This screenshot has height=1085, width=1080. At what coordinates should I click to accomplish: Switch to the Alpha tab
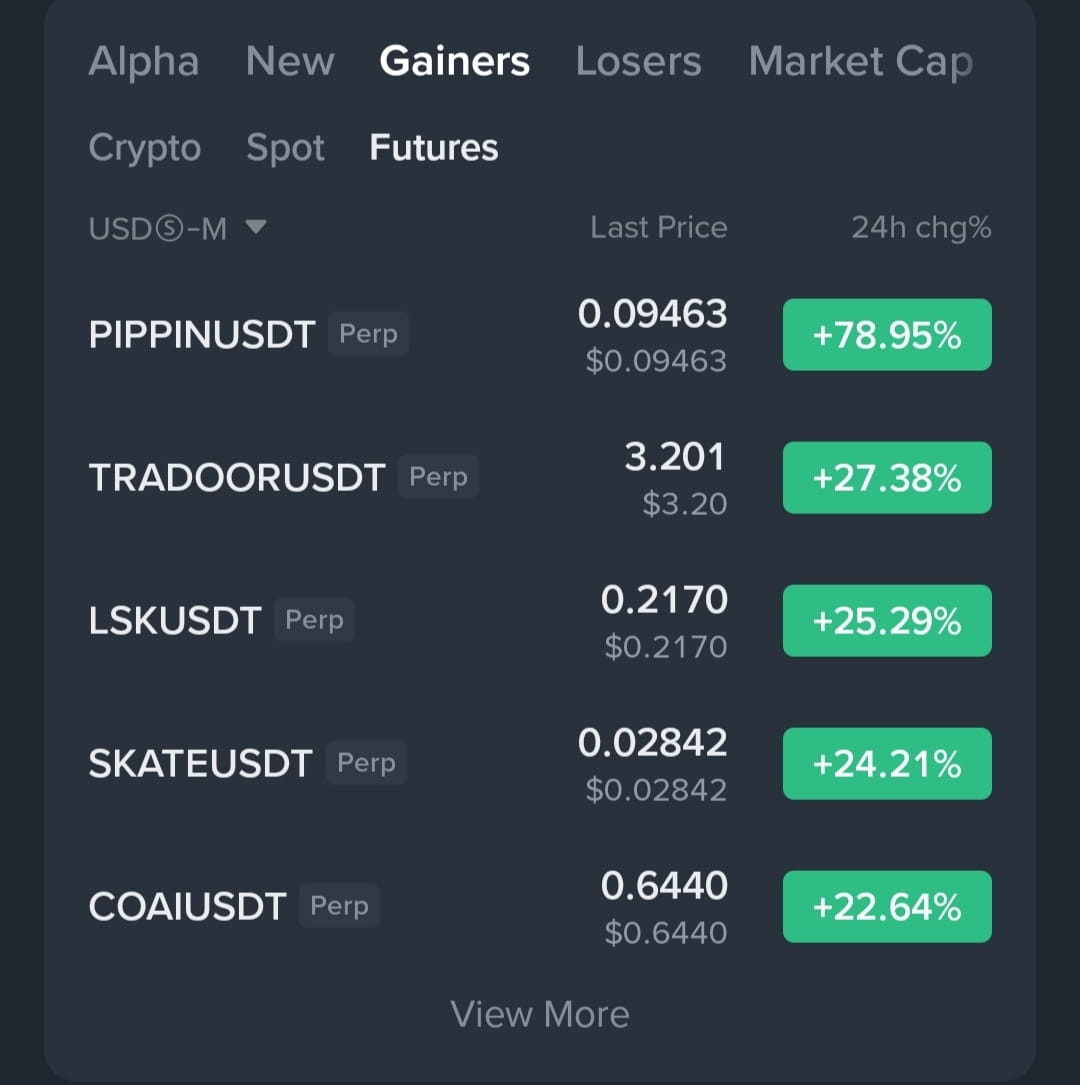[143, 62]
